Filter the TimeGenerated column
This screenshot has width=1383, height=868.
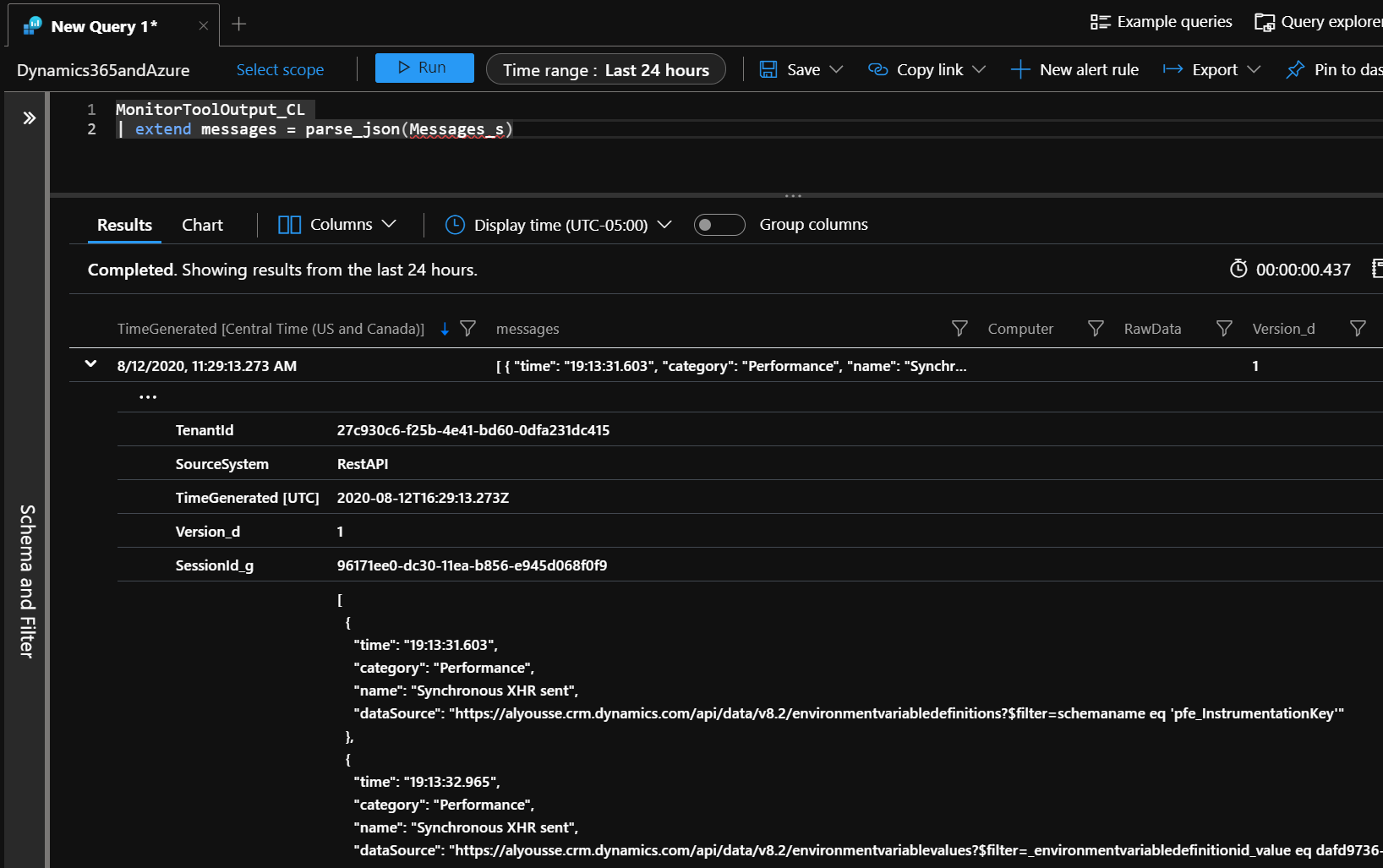467,328
